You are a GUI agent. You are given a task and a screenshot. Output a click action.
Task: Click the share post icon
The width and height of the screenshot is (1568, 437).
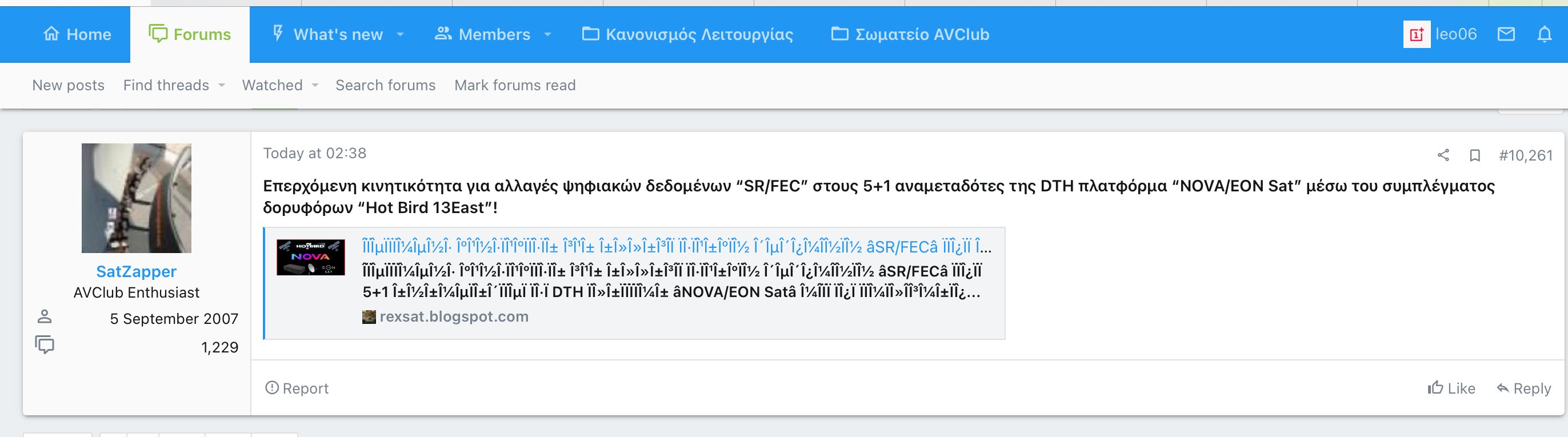point(1443,155)
